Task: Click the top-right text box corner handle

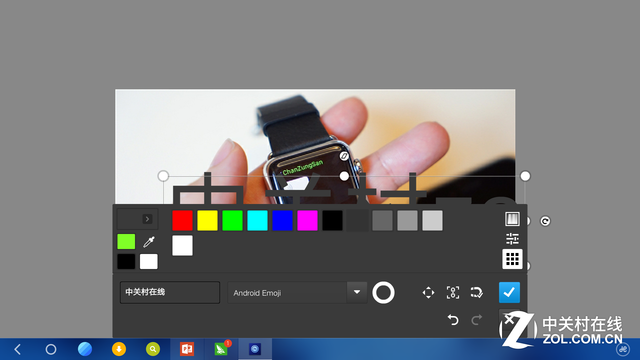Action: point(525,176)
